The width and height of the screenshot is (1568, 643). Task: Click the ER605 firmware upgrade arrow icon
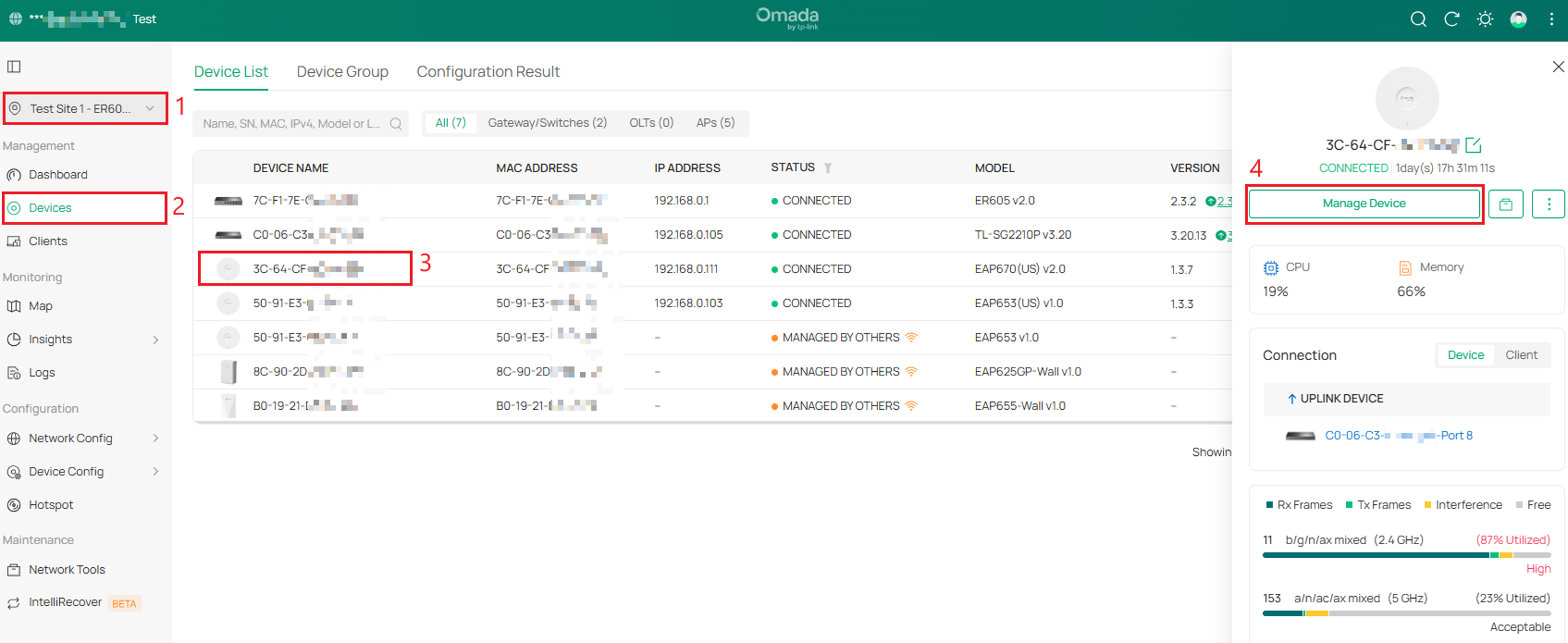point(1210,201)
